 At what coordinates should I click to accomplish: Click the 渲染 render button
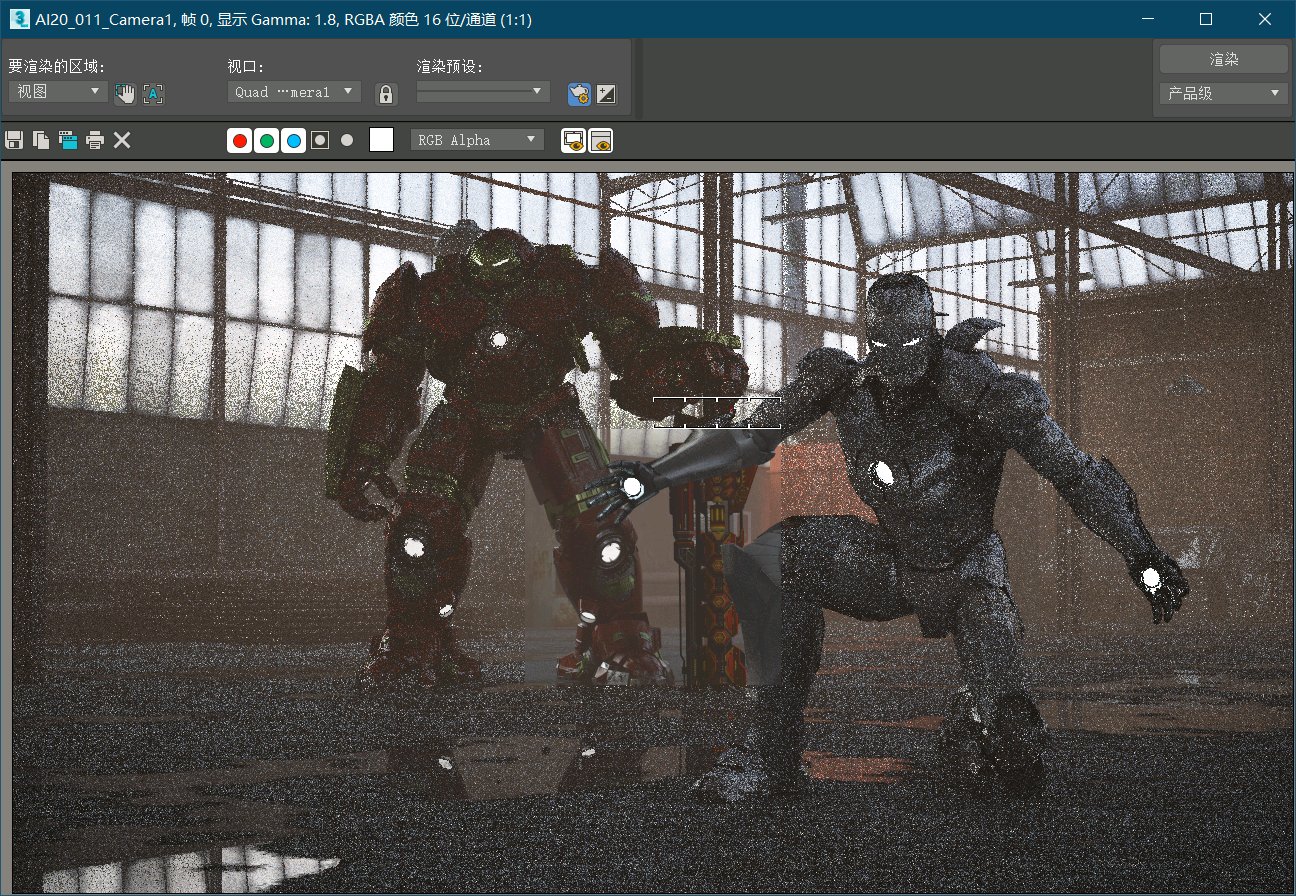[x=1223, y=59]
